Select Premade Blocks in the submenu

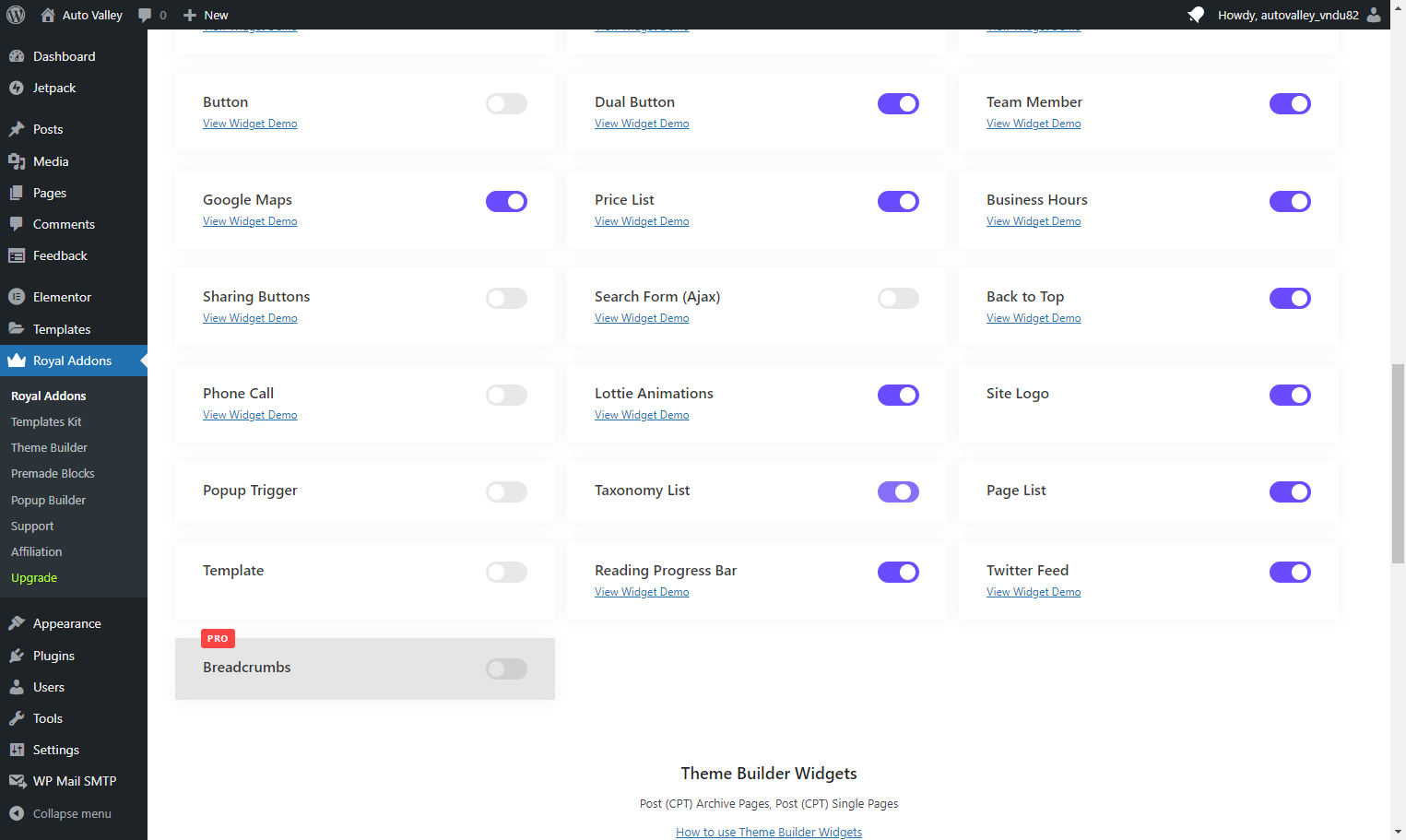[53, 473]
